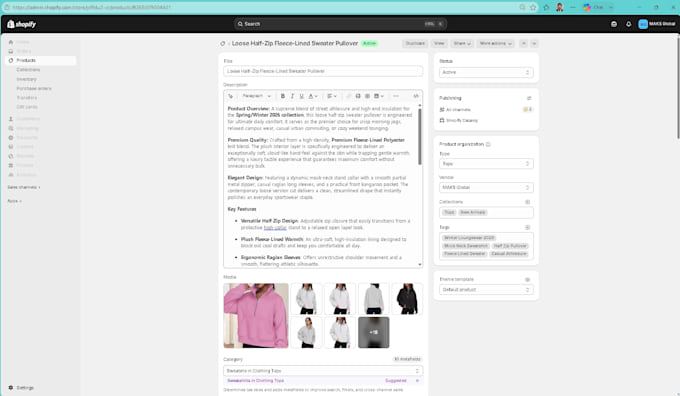Follow the high-collar link in description
The height and width of the screenshot is (396, 680).
click(x=275, y=228)
